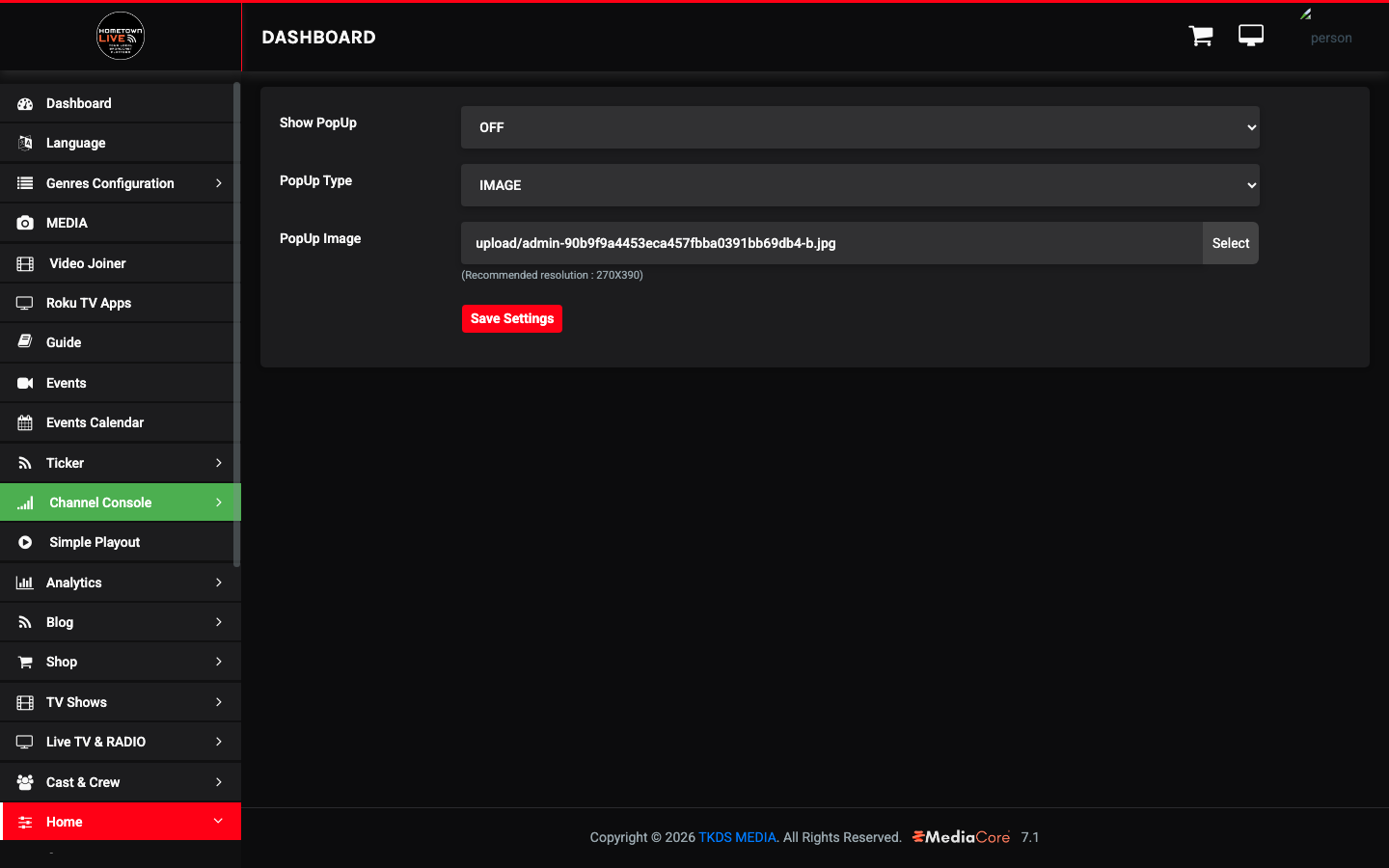Click the Roku TV Apps screen icon
Screen dimensions: 1389x868
(25, 303)
